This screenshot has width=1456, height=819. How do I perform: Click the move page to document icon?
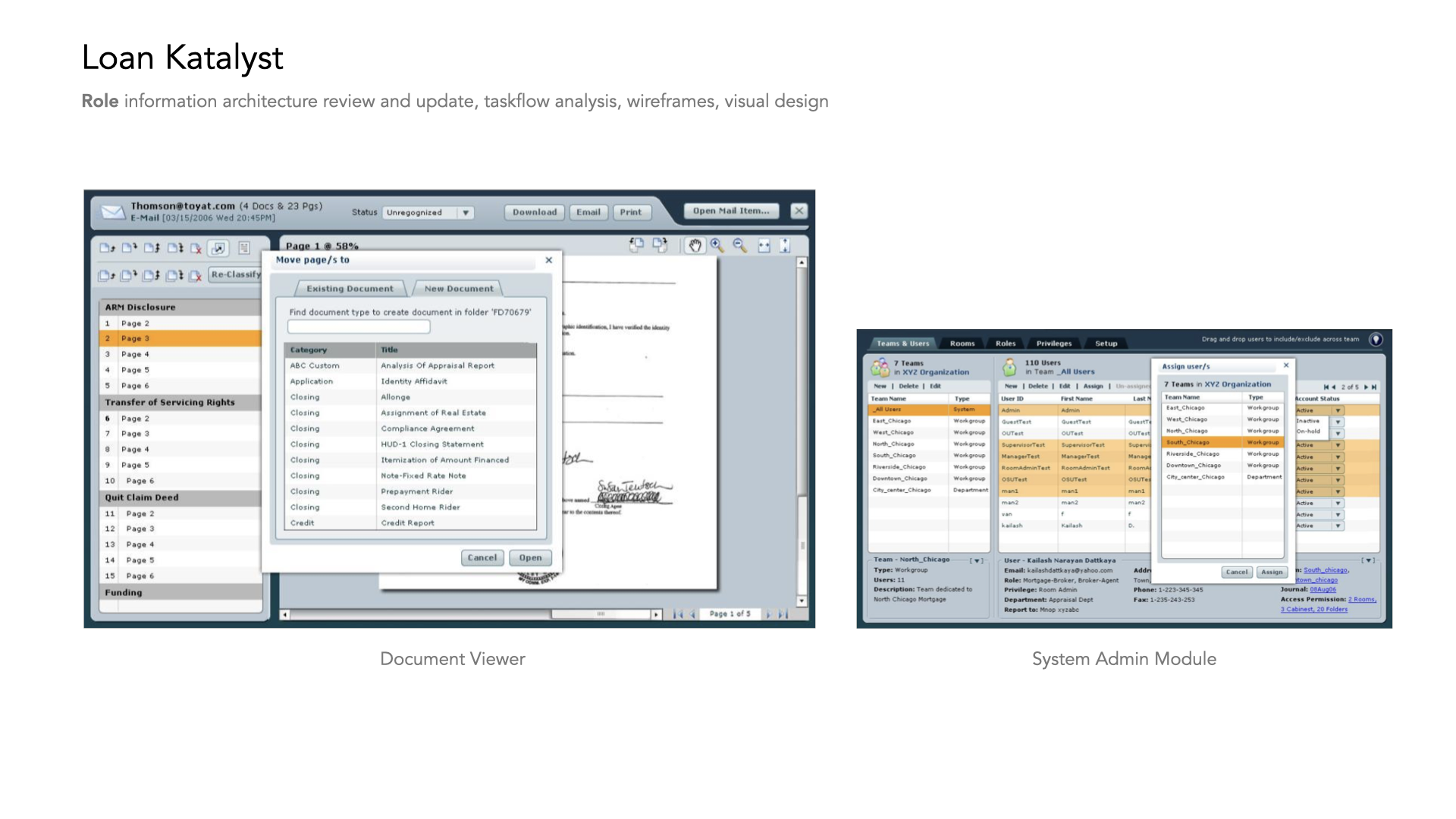click(x=218, y=248)
